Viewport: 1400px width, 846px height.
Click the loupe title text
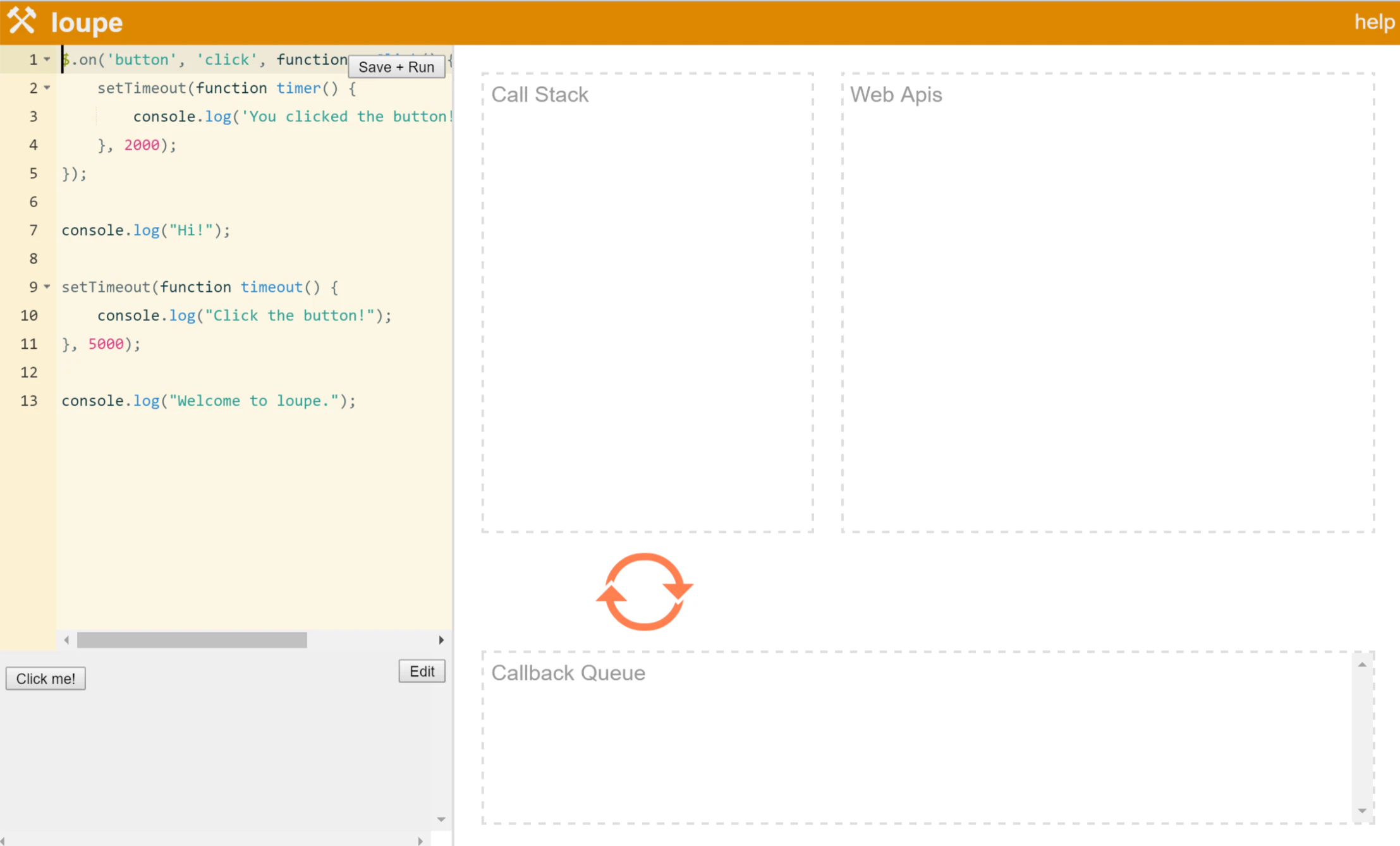point(87,23)
